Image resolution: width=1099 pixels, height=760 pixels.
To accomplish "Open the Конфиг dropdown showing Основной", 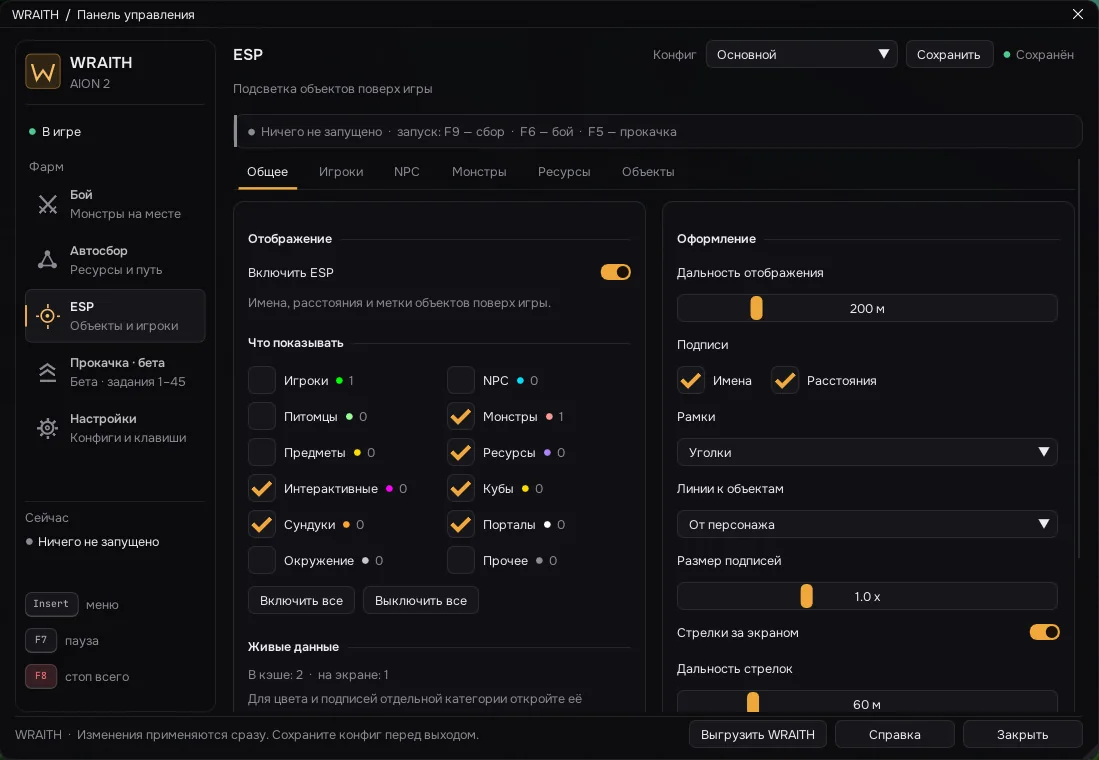I will (x=801, y=55).
